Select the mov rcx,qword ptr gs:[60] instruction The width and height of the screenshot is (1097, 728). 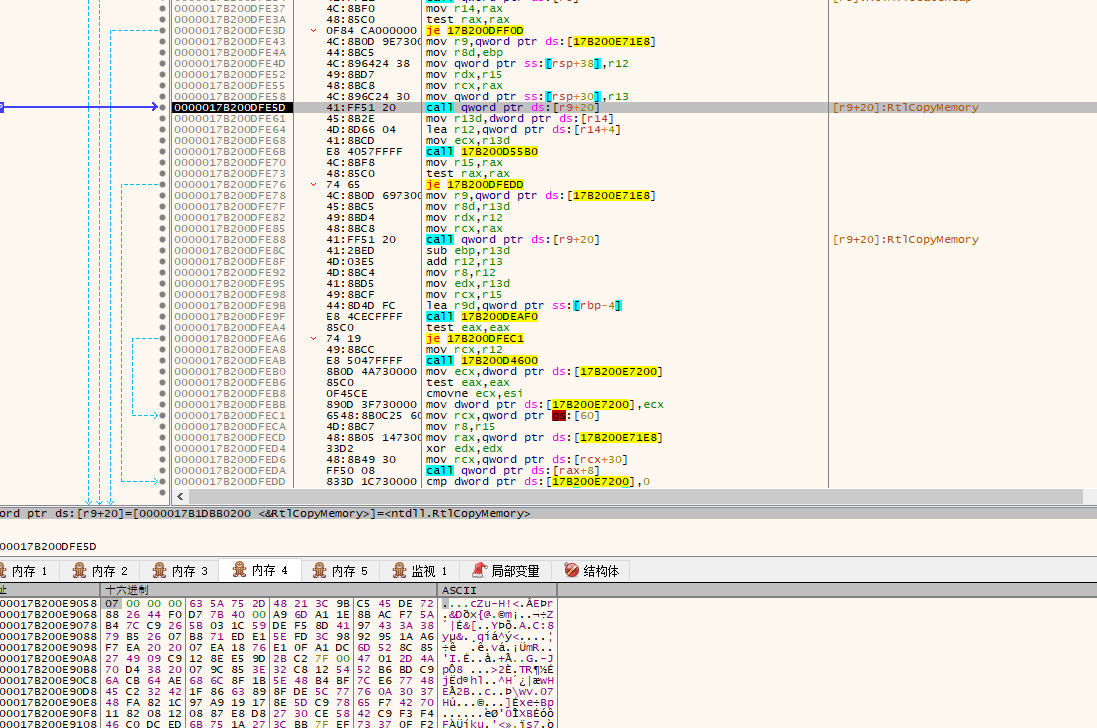tap(512, 416)
